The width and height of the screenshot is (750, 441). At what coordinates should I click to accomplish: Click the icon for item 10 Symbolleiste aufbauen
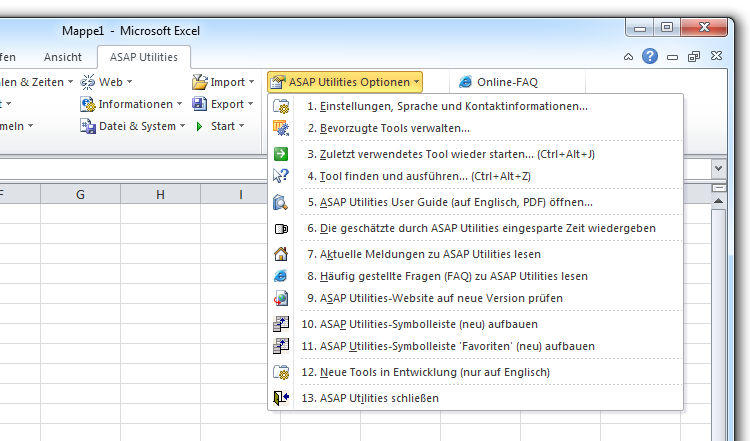coord(281,324)
